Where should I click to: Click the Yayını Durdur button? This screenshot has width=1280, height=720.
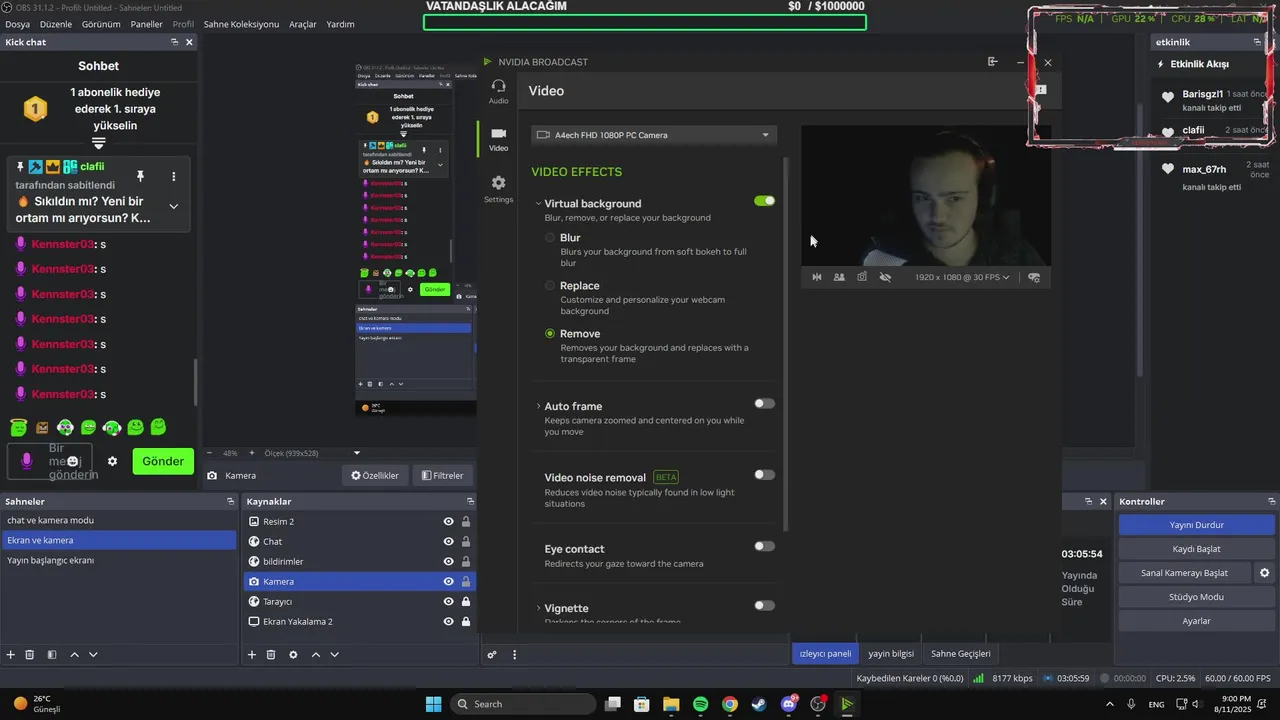pos(1196,525)
